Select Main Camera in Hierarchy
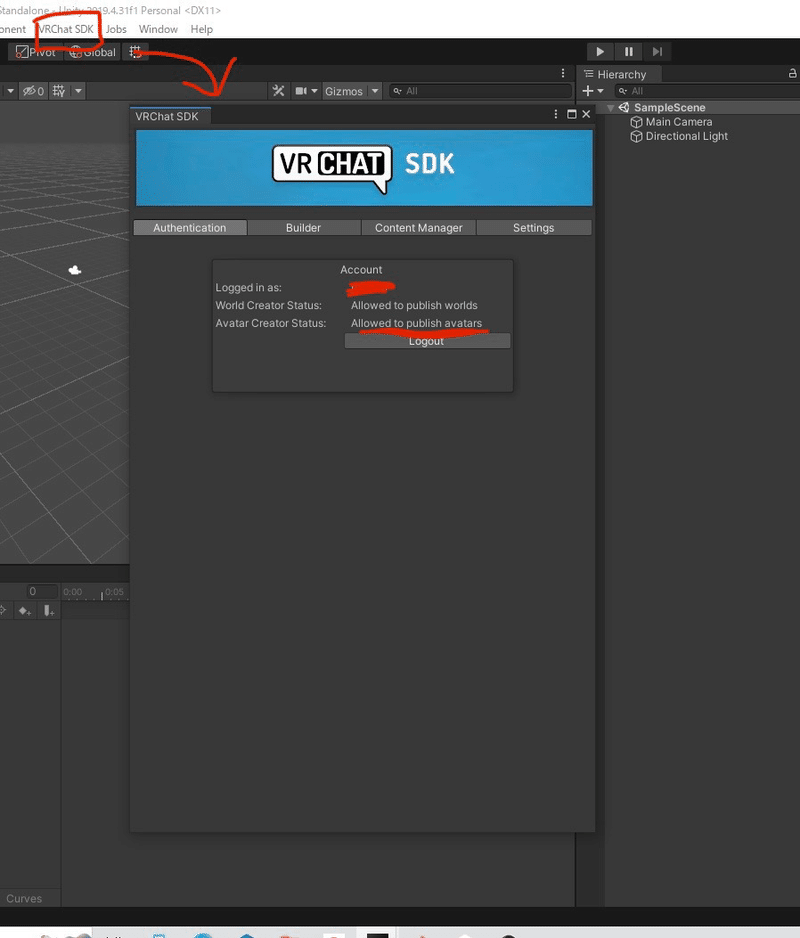This screenshot has width=800, height=938. point(679,122)
